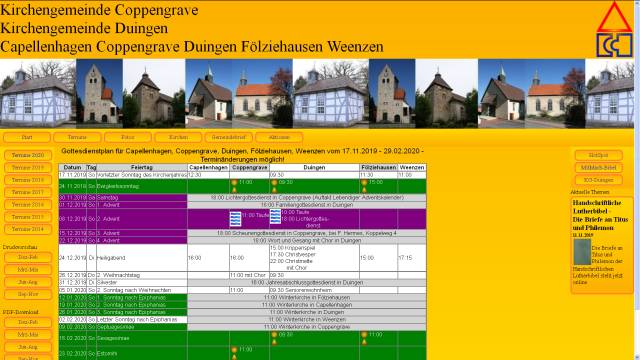This screenshot has height=360, width=640.
Task: Select Termine 2014 in the sidebar
Action: coord(28,229)
